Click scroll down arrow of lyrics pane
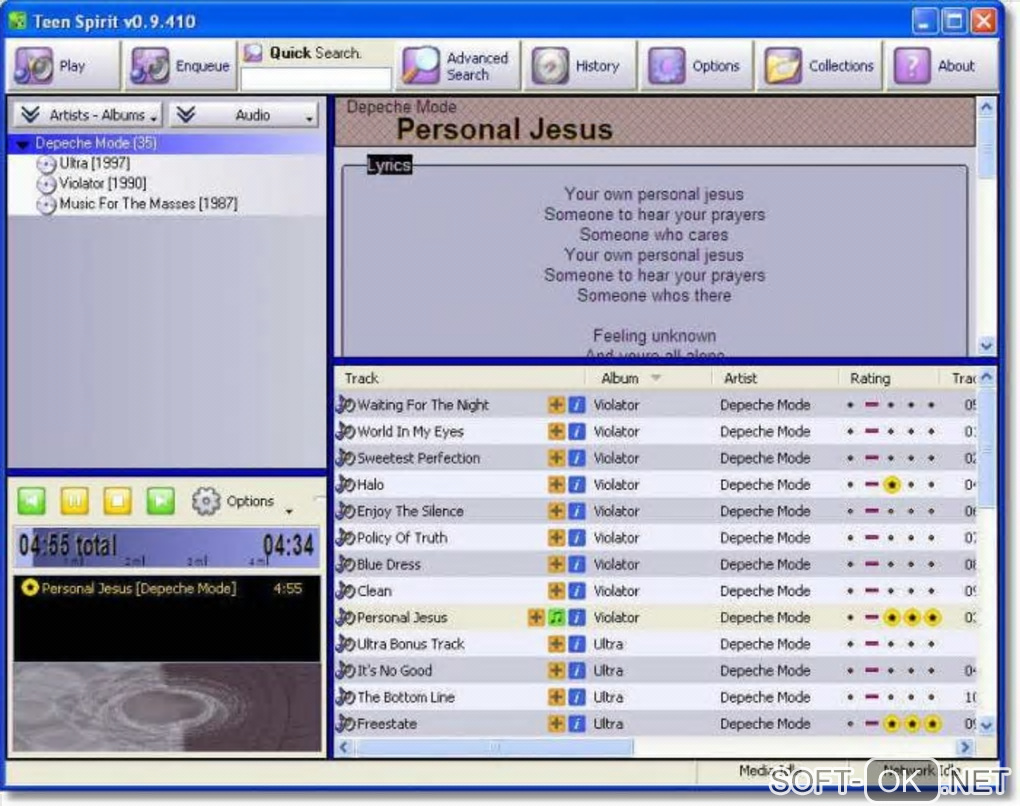 click(x=986, y=346)
